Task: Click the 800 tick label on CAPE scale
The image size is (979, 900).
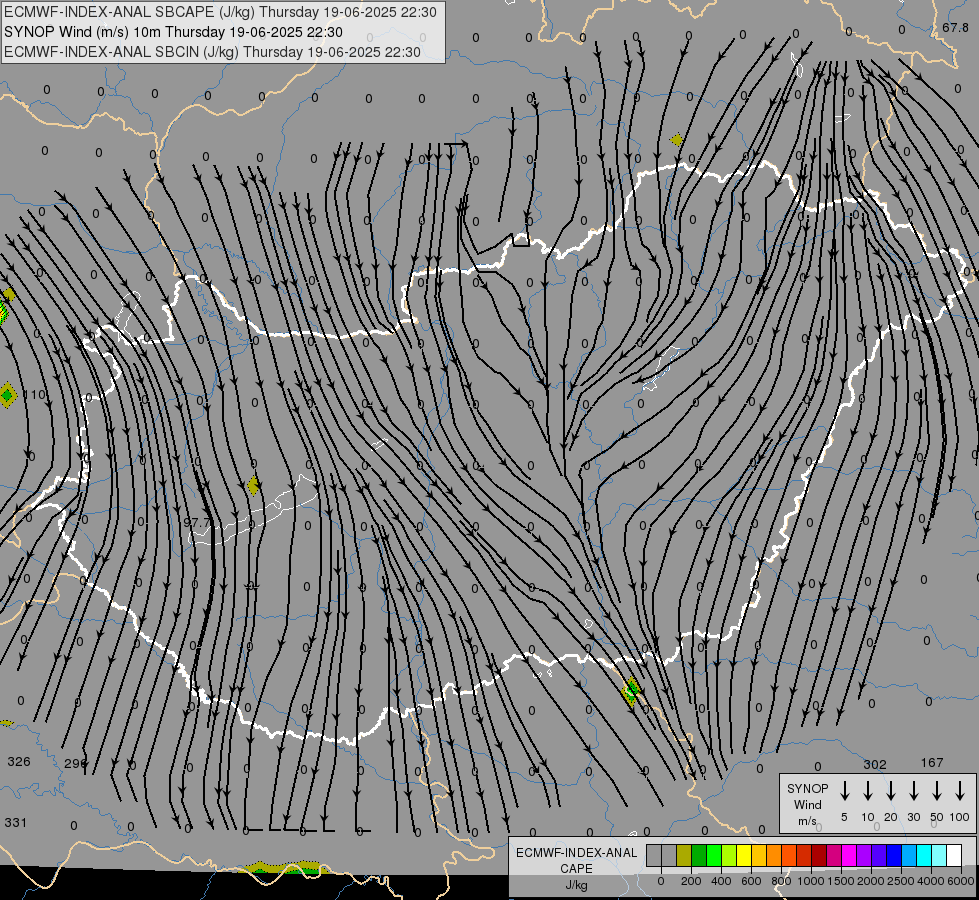Action: pos(781,881)
